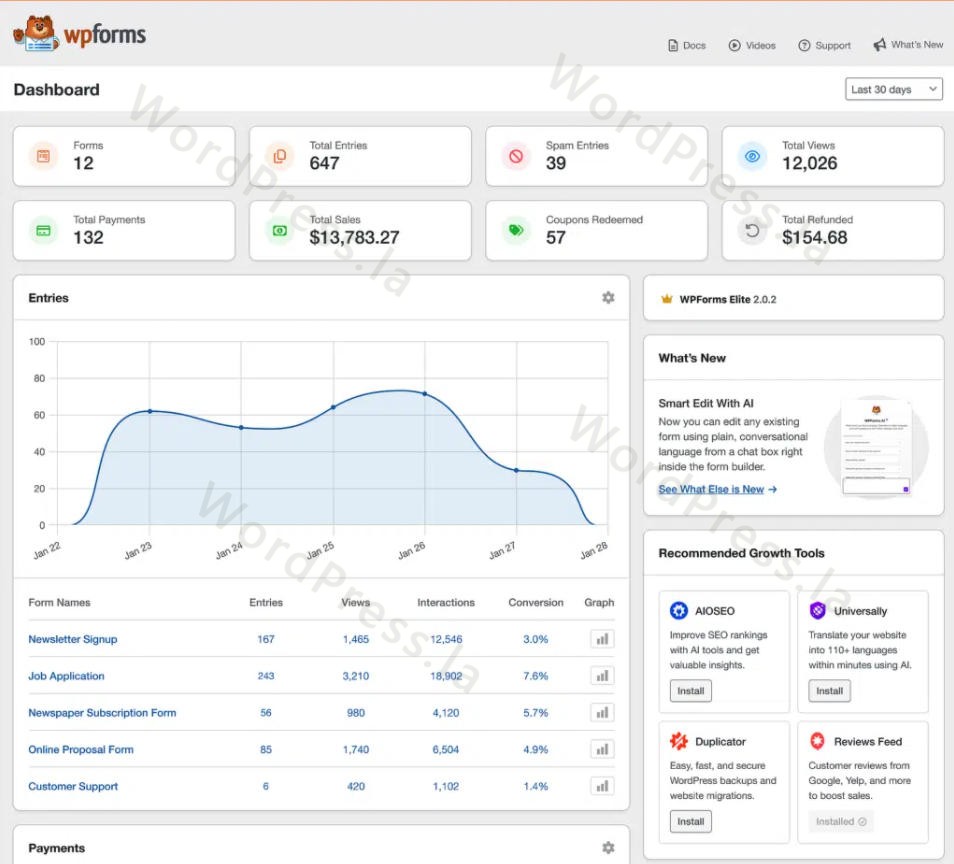Screen dimensions: 954x864
Task: Click the WPForms Elite crown icon
Action: pos(667,299)
